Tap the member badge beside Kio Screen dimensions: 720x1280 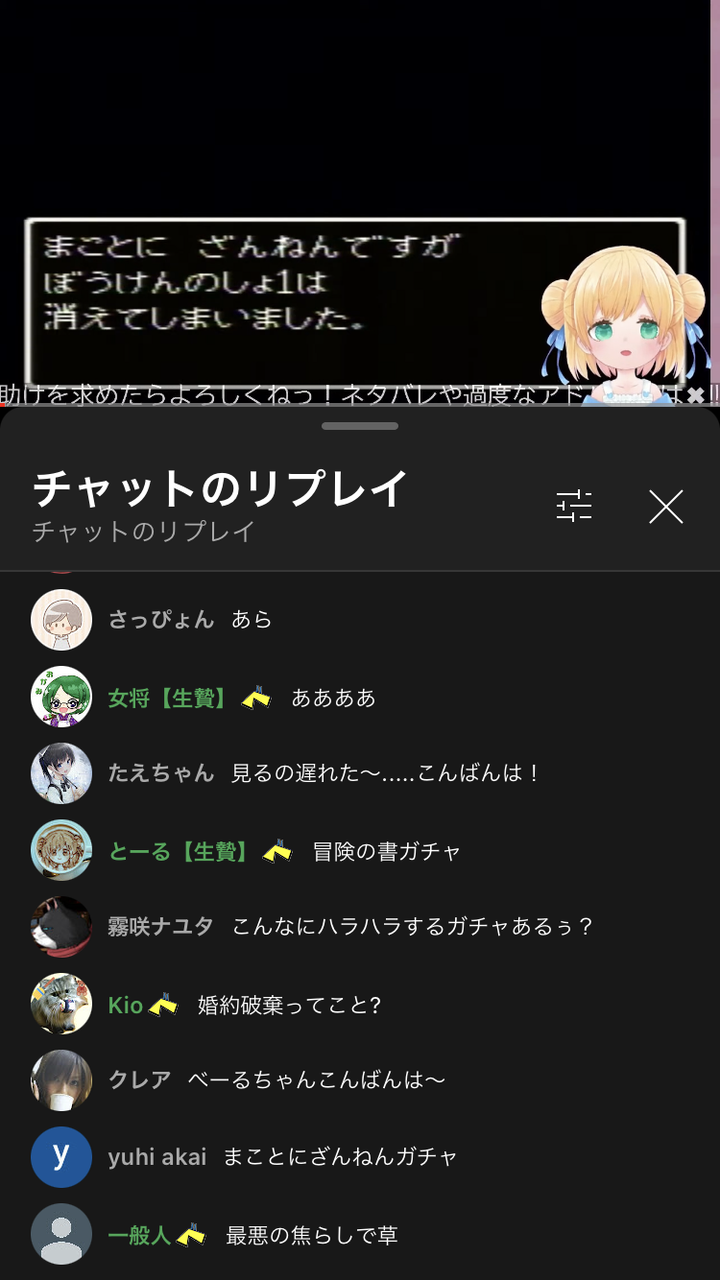pyautogui.click(x=163, y=1004)
